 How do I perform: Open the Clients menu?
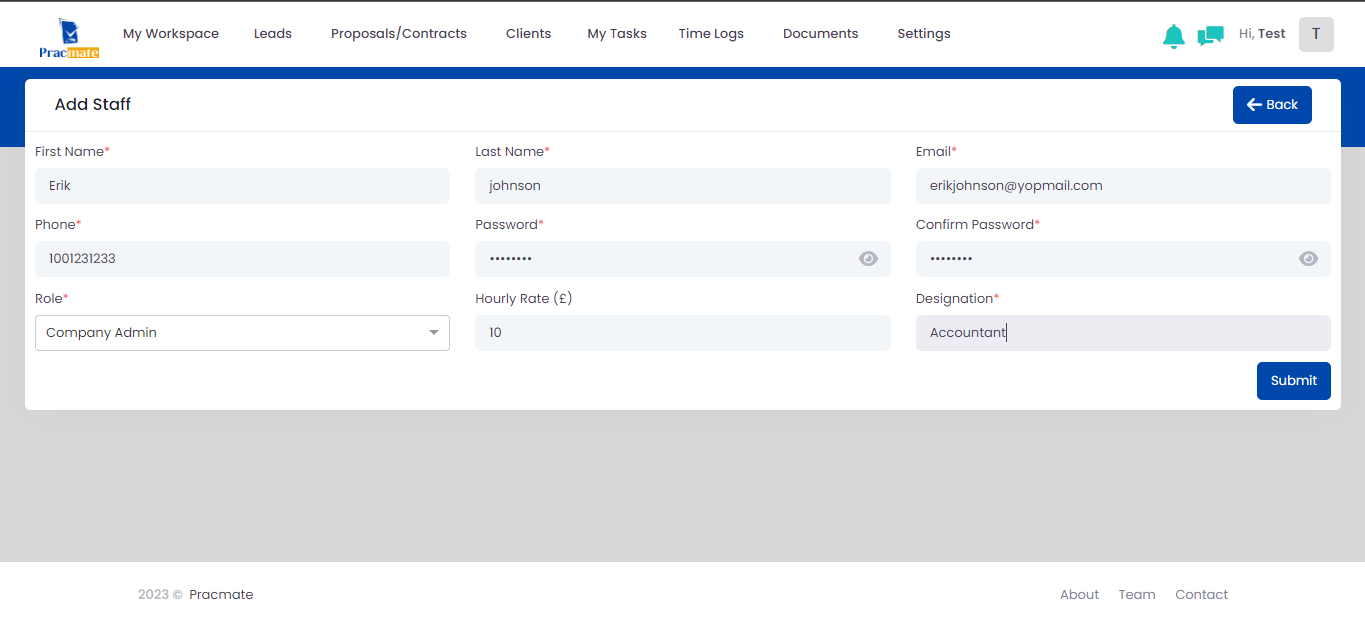(x=528, y=34)
